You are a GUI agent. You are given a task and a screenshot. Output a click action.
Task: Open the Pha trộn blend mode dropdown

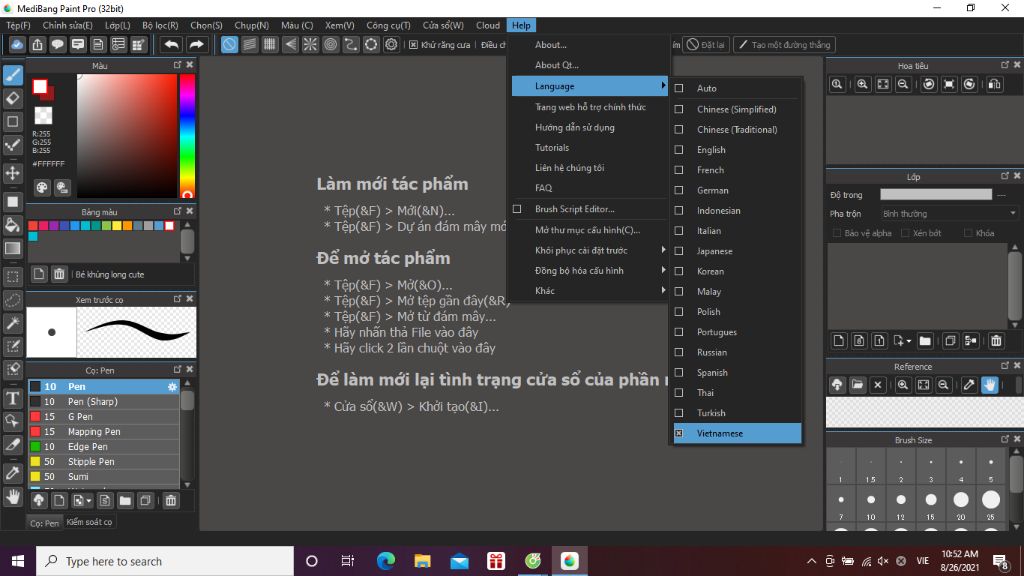click(x=949, y=214)
